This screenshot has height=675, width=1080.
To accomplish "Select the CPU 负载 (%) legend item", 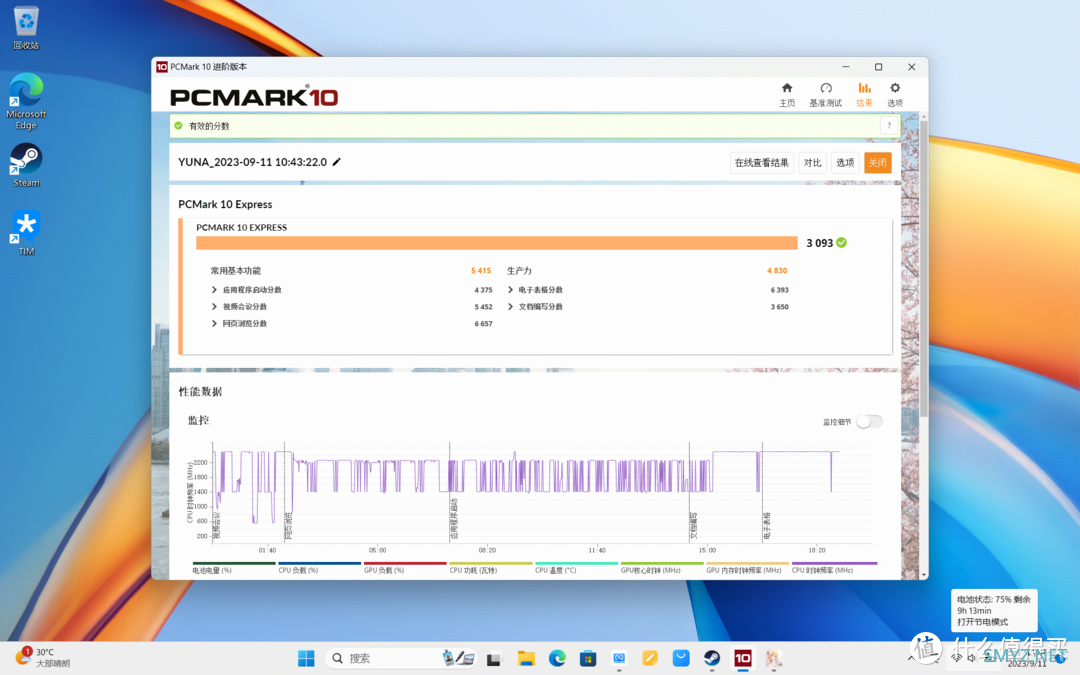I will [320, 568].
